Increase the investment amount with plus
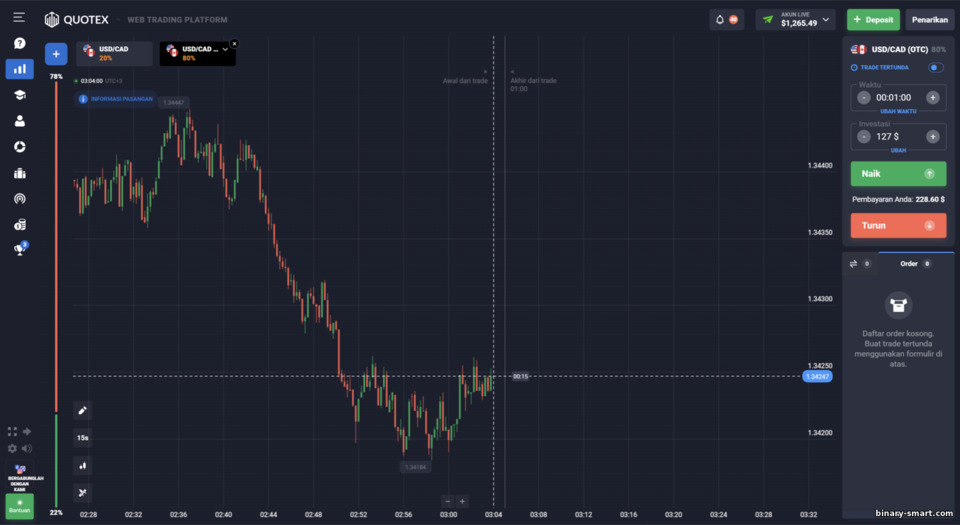Viewport: 960px width, 525px height. click(932, 136)
